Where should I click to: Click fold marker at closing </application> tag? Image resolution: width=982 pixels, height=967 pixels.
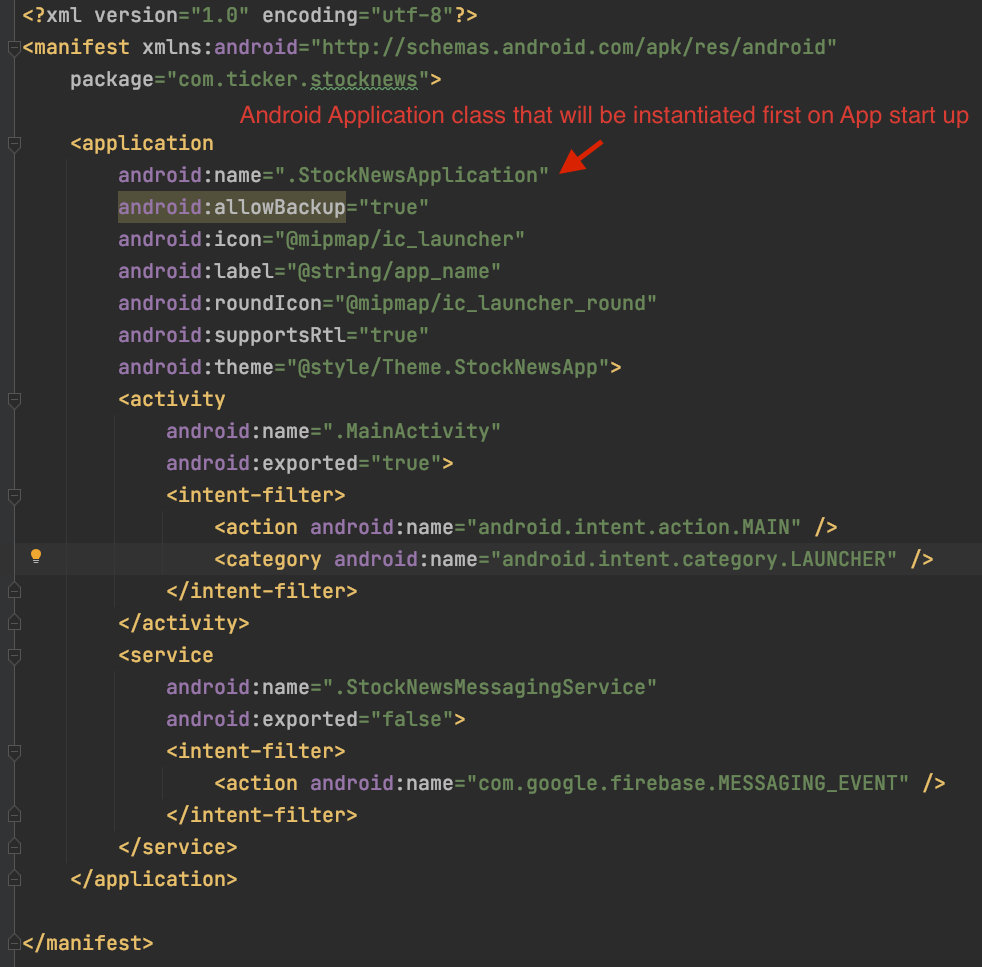(14, 880)
